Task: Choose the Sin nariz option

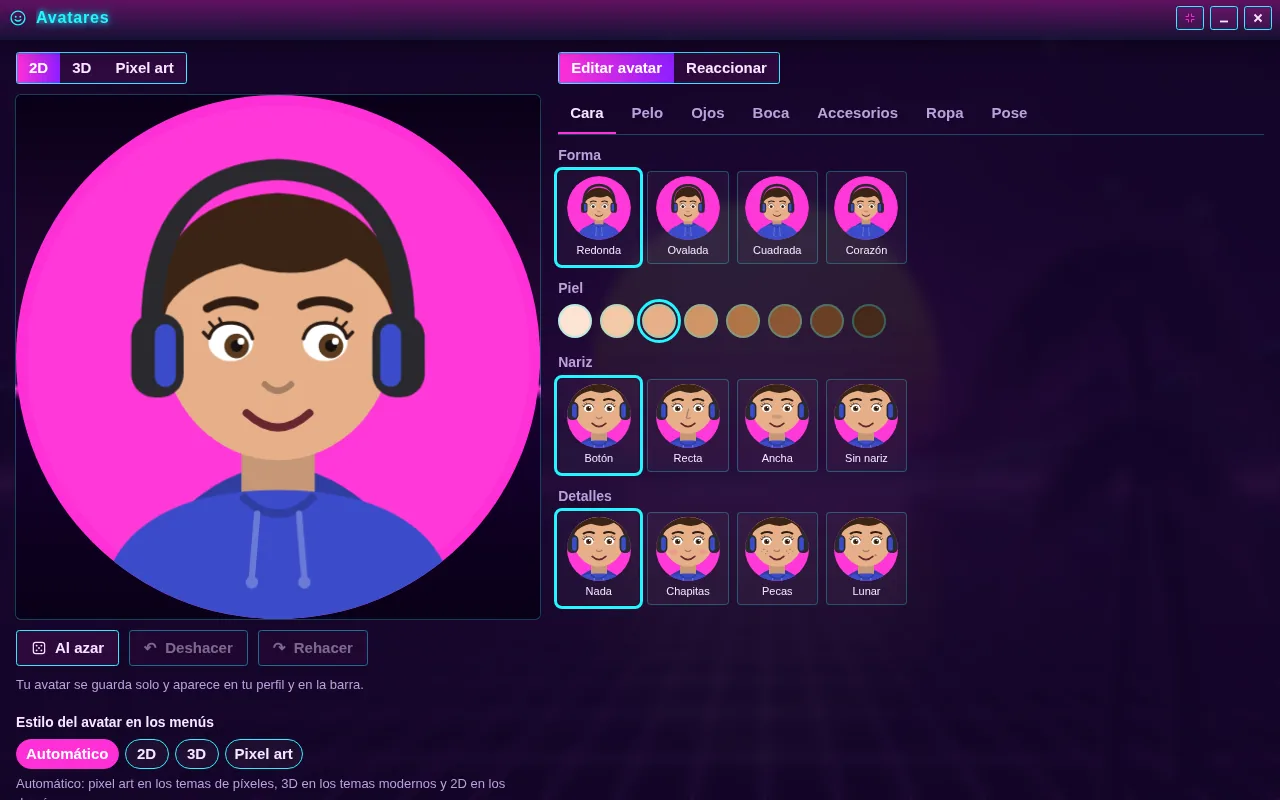Action: pos(866,425)
